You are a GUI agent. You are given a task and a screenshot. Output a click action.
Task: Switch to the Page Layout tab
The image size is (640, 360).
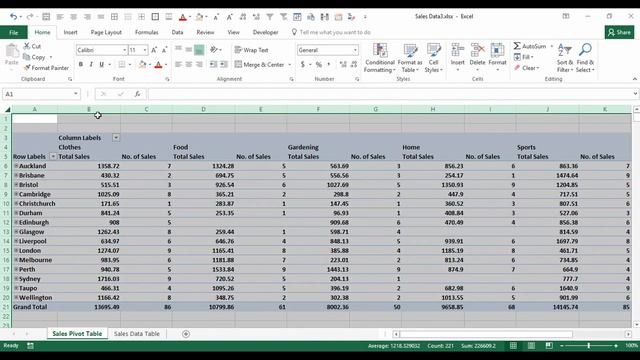(x=106, y=32)
